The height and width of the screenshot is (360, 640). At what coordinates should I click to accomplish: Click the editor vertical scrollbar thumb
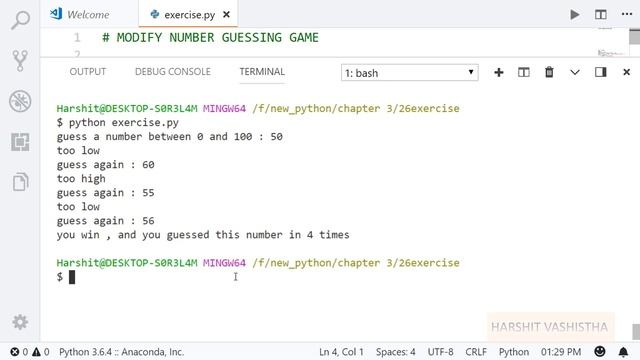coord(634,37)
